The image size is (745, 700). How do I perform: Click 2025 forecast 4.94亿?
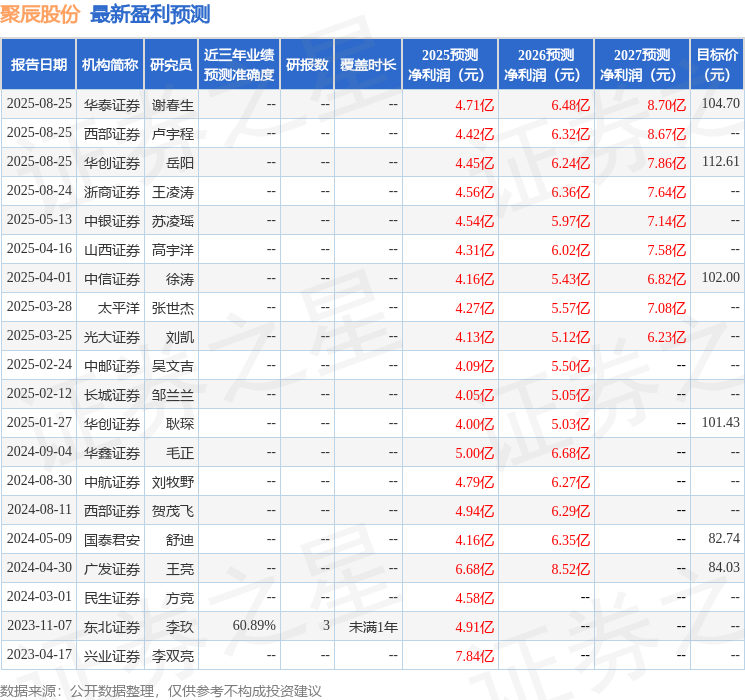pyautogui.click(x=475, y=511)
